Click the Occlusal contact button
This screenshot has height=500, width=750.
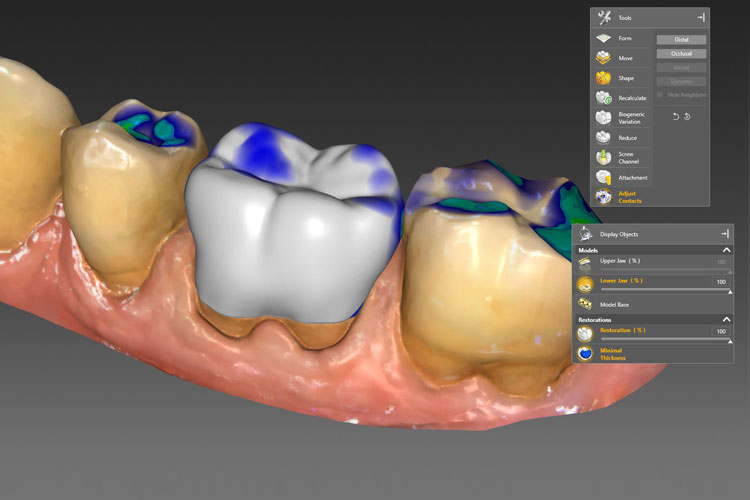point(681,54)
